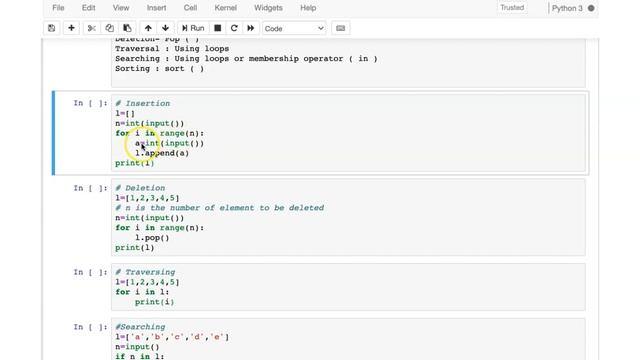Open the View menu
The width and height of the screenshot is (640, 360).
121,8
